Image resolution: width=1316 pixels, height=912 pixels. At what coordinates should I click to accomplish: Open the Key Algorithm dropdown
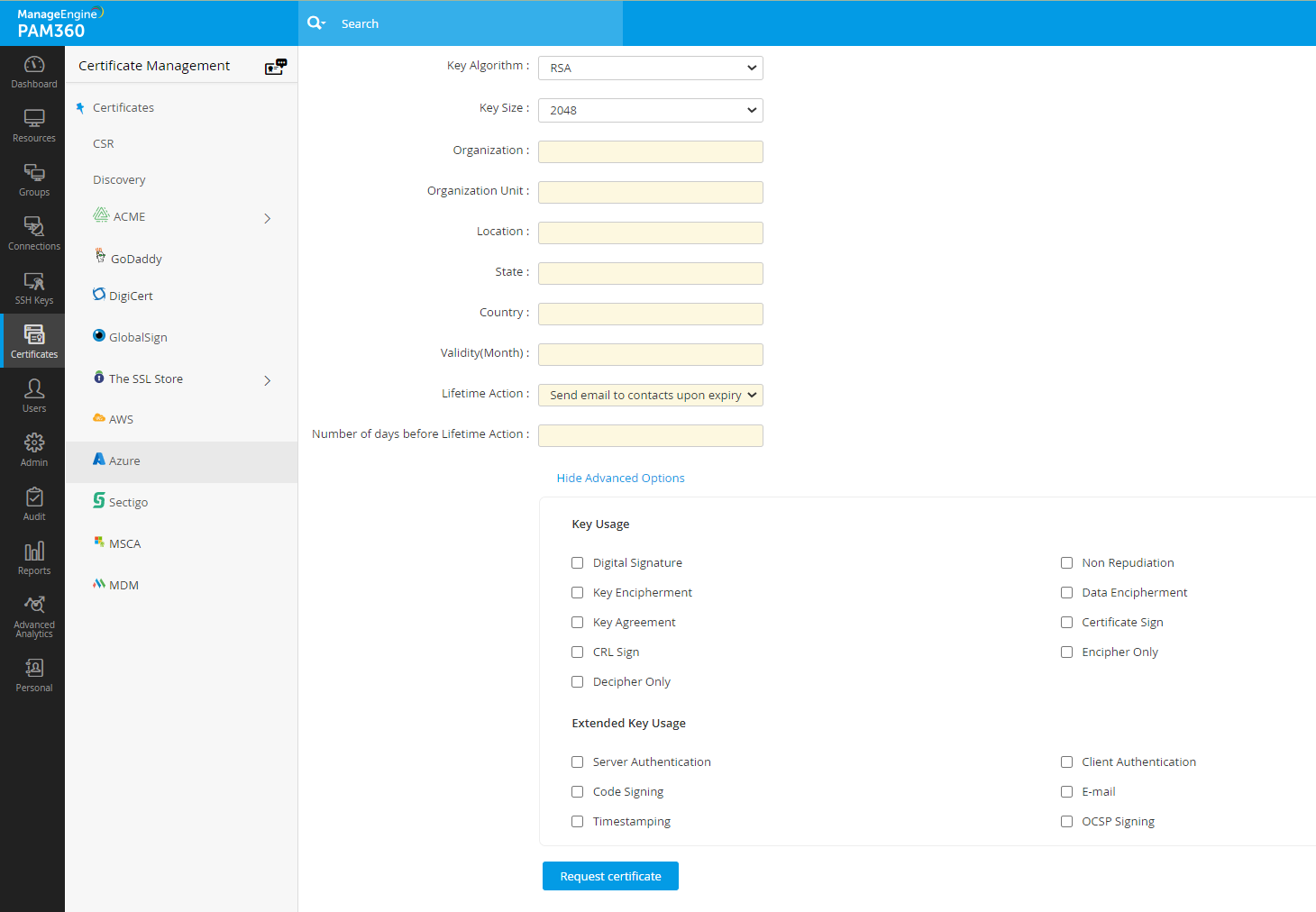[650, 68]
